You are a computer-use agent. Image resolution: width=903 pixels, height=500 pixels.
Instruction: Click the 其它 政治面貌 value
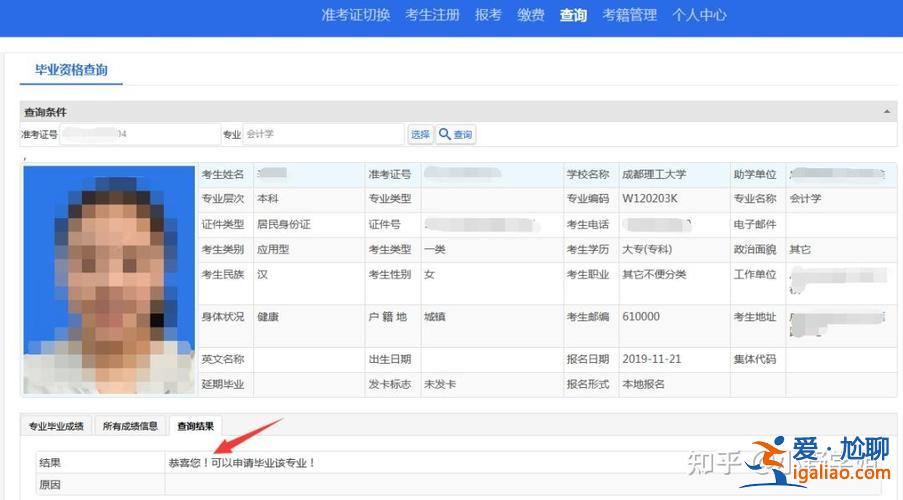pos(800,249)
